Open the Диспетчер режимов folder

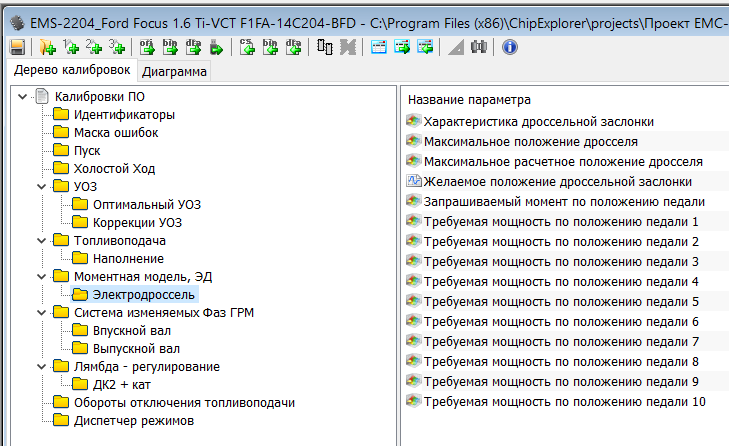click(x=133, y=421)
